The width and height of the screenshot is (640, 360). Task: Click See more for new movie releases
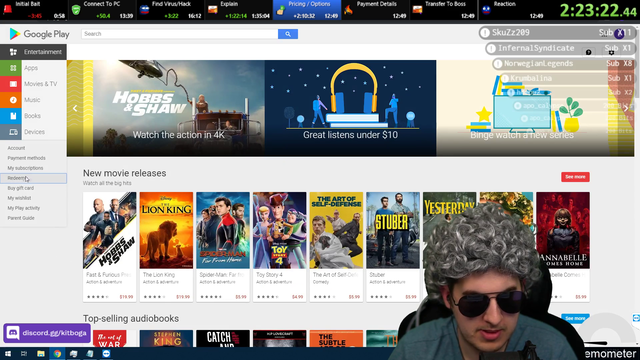point(575,177)
